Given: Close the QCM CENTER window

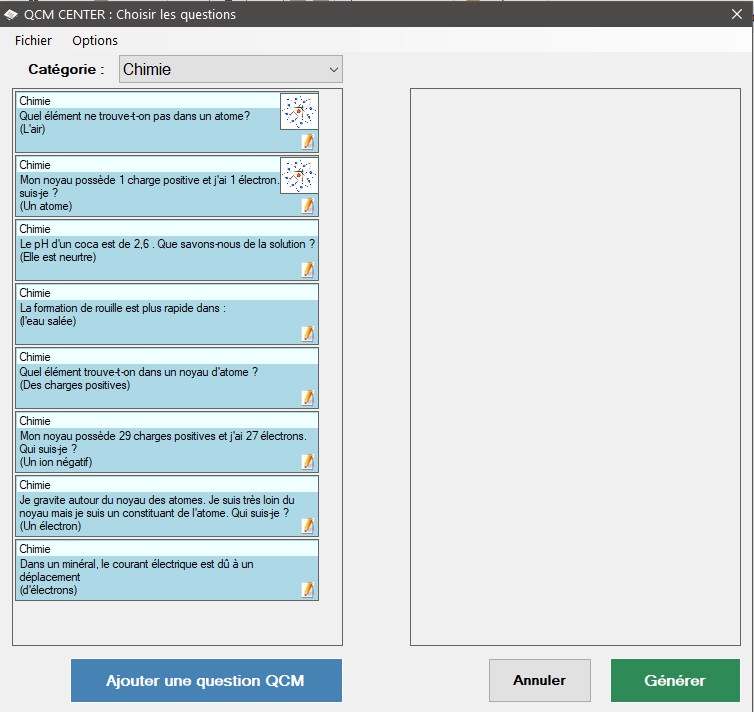Looking at the screenshot, I should tap(736, 14).
